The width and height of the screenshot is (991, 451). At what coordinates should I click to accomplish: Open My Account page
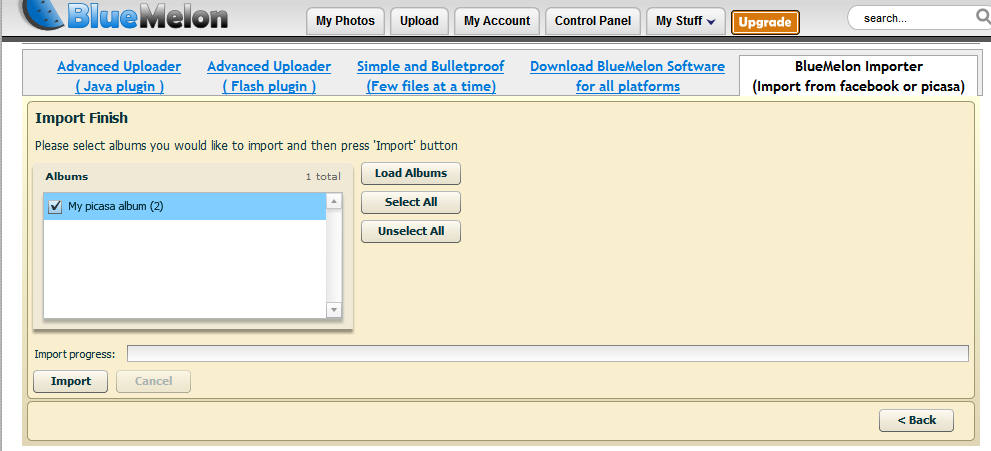497,21
